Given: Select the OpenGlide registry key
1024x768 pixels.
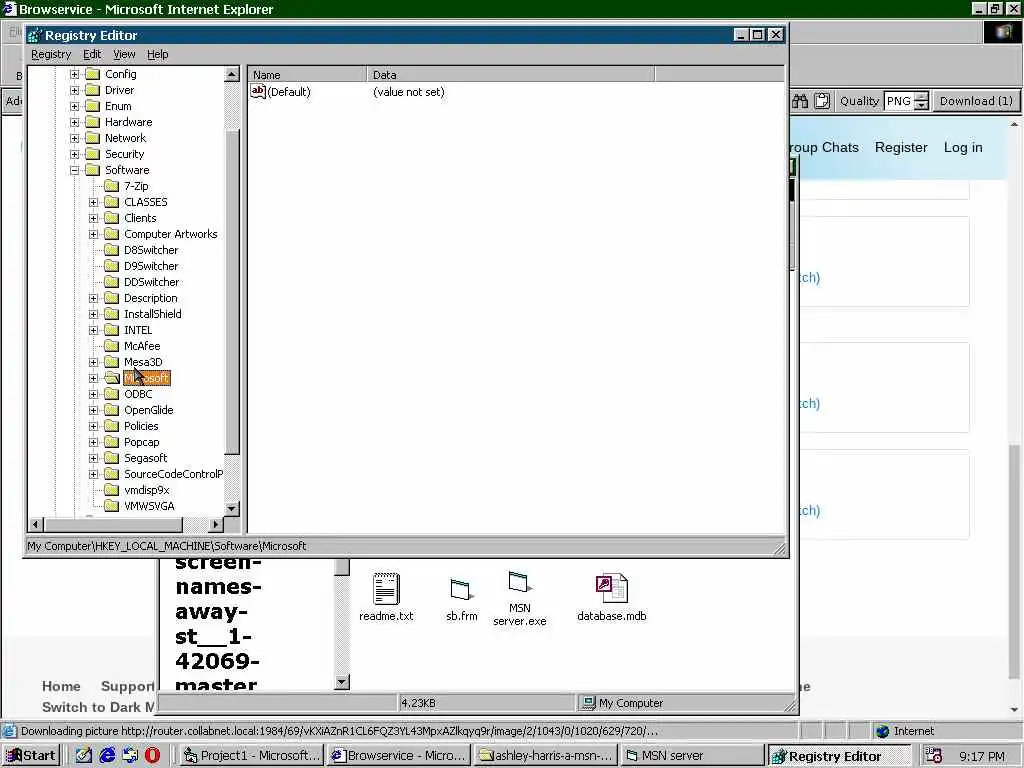Looking at the screenshot, I should tap(148, 410).
